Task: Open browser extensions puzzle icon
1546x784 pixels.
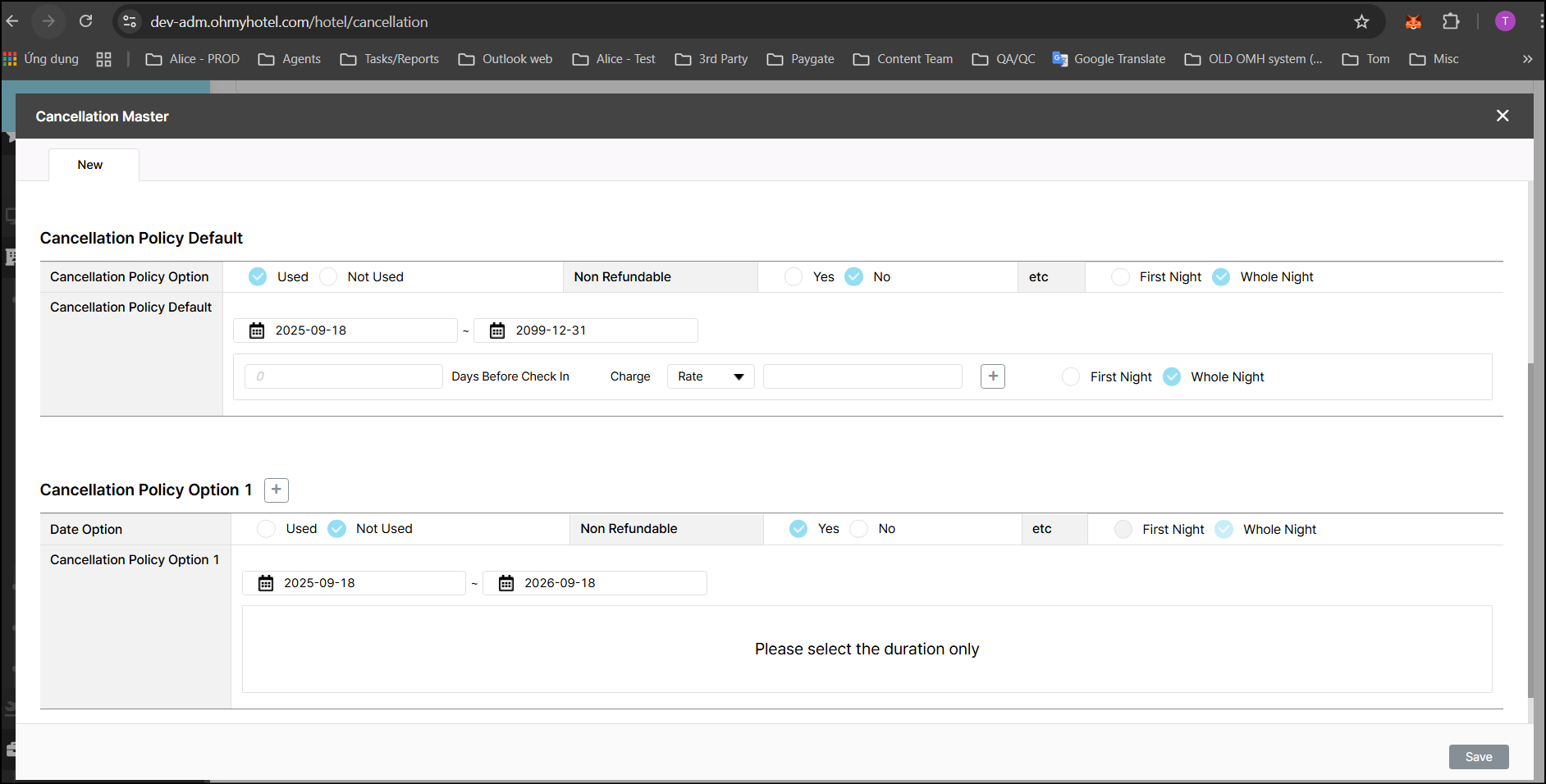Action: click(x=1451, y=22)
